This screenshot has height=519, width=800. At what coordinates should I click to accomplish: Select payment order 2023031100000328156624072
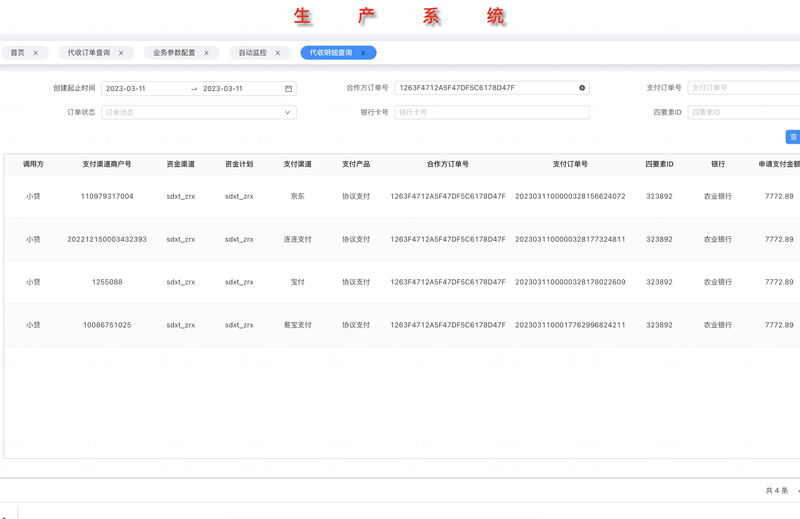[570, 196]
